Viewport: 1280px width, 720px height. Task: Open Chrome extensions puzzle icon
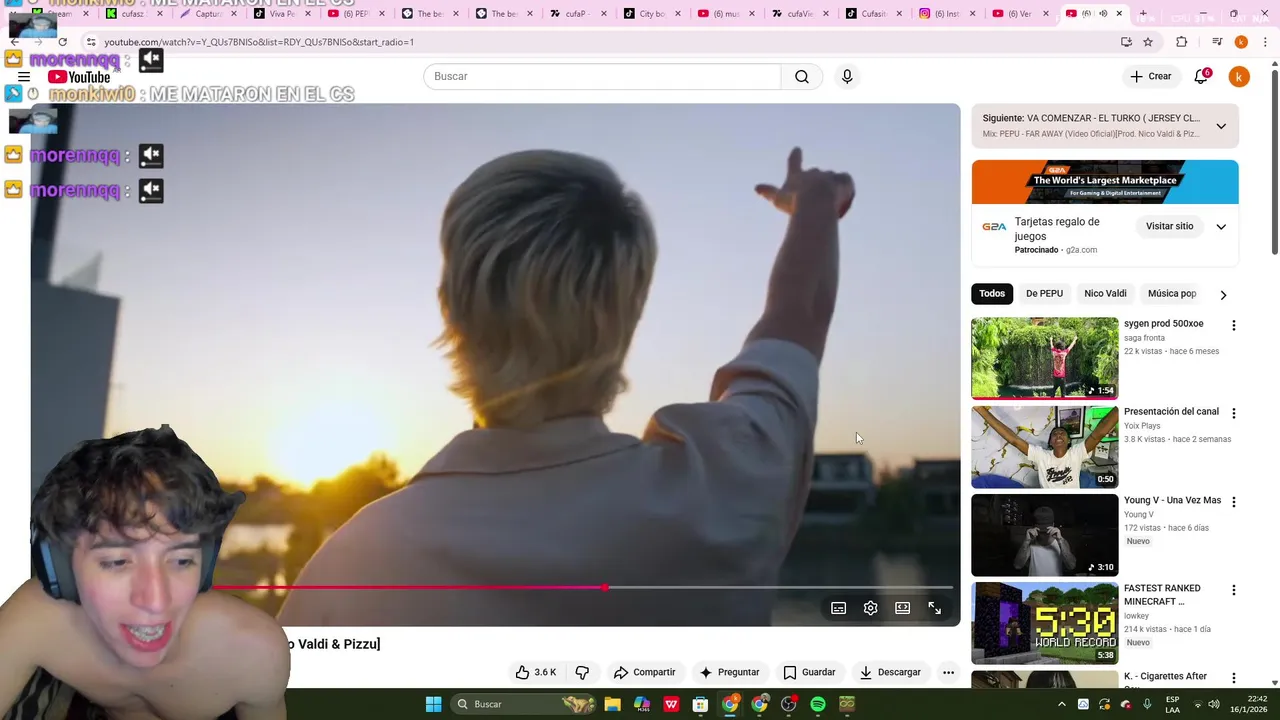point(1182,42)
